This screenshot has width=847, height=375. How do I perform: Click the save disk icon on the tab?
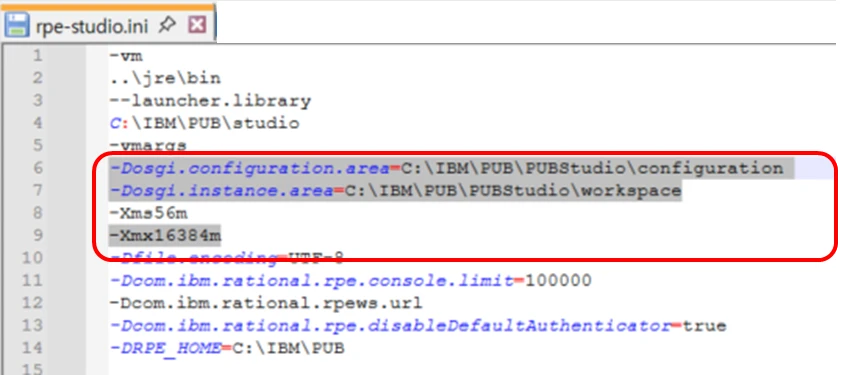tap(17, 25)
